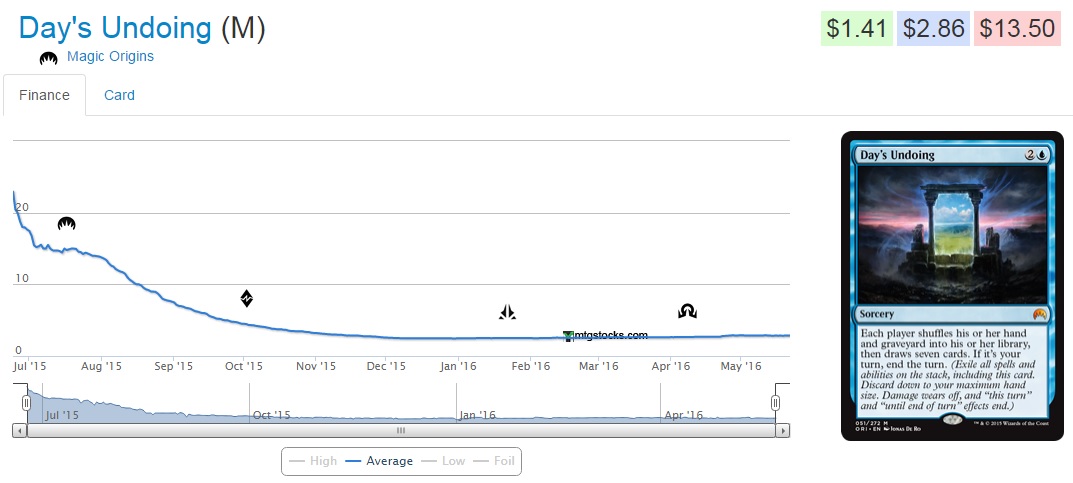Click the Battle for Zendikar set marker
Screen dimensions: 1073x483
(247, 298)
